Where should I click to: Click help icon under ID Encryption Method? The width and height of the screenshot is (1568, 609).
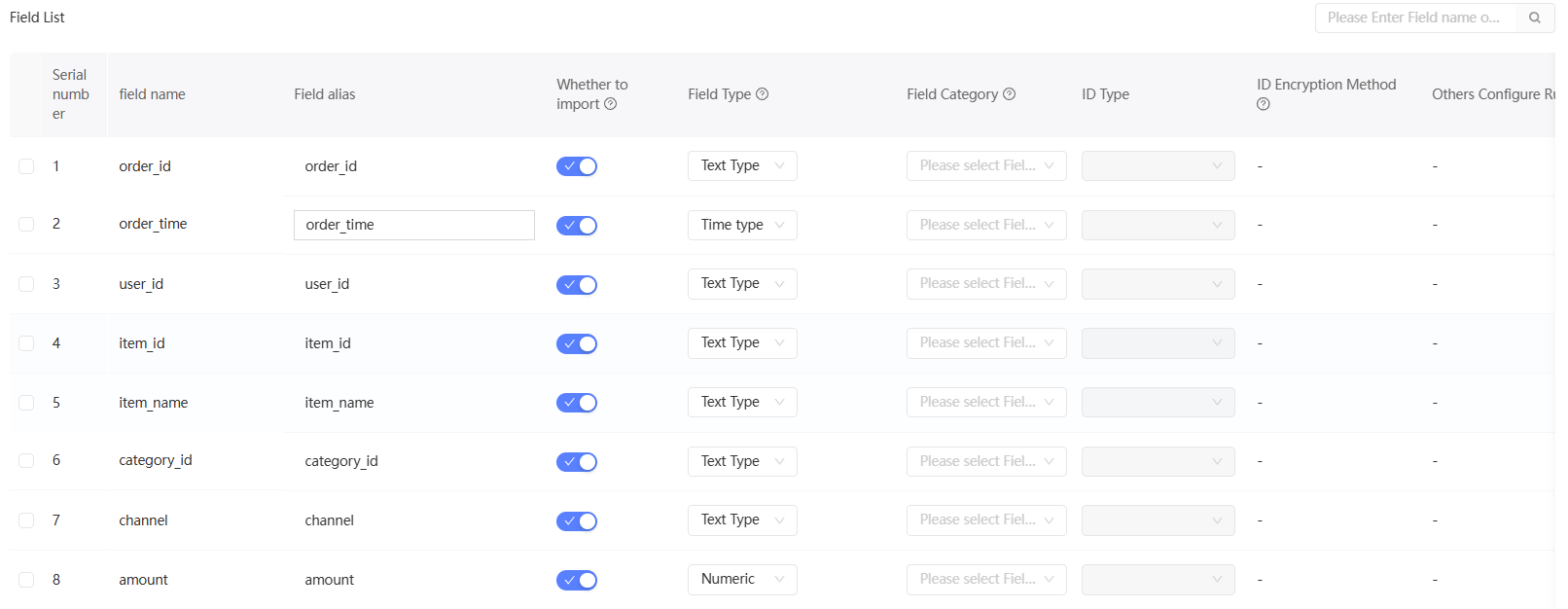(x=1264, y=104)
